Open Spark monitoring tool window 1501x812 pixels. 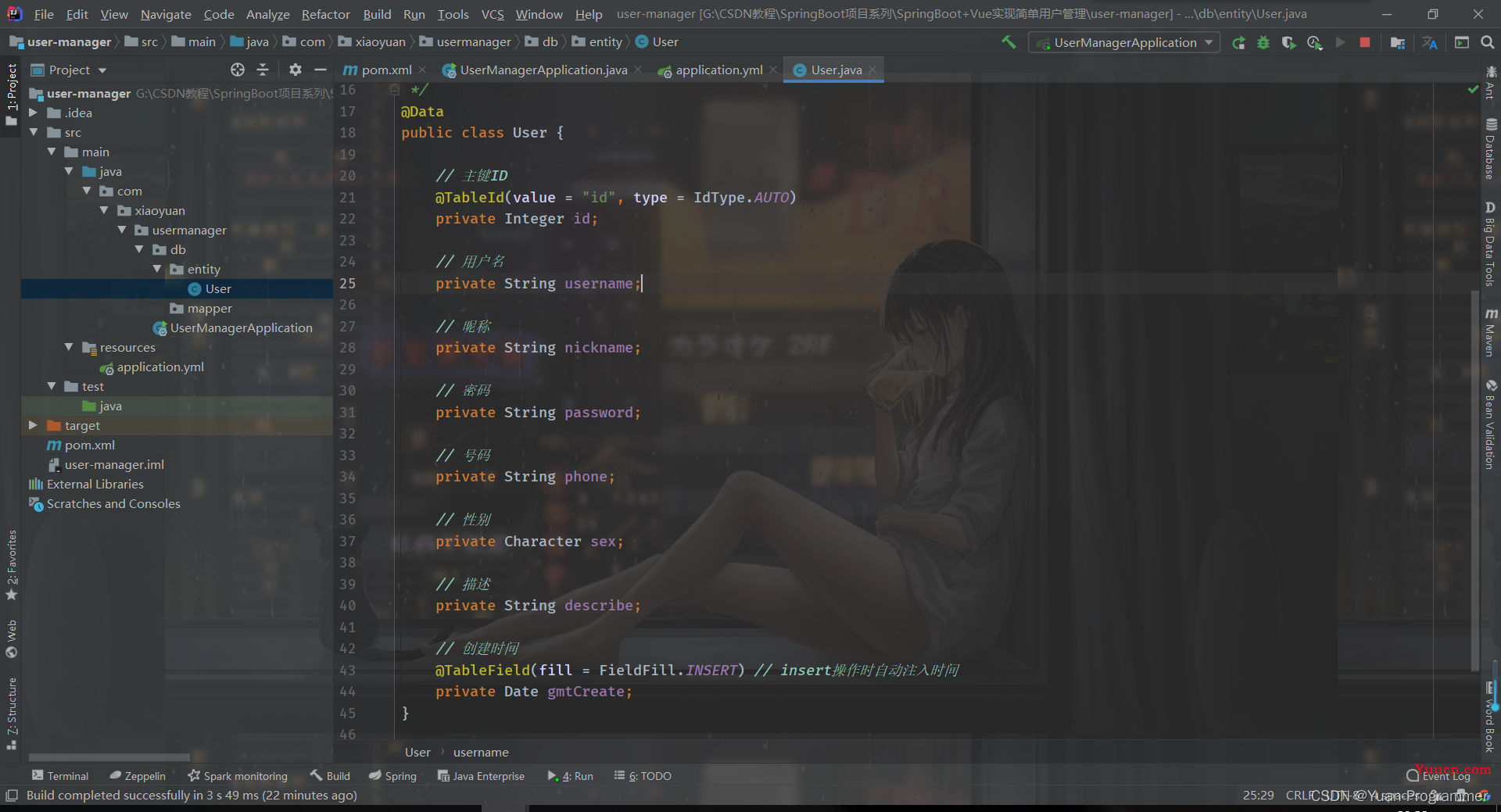[238, 776]
